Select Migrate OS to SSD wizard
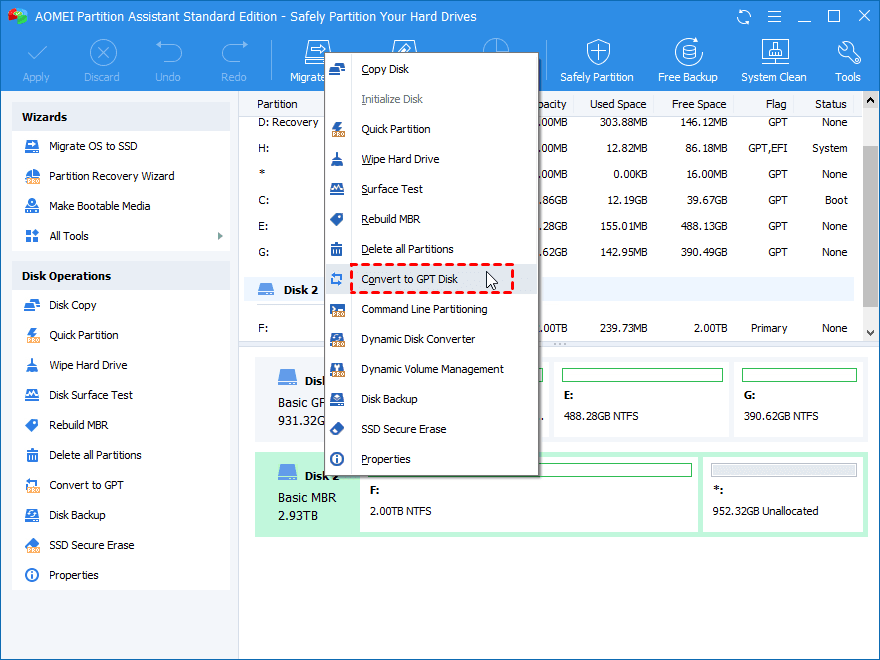880x660 pixels. coord(93,146)
